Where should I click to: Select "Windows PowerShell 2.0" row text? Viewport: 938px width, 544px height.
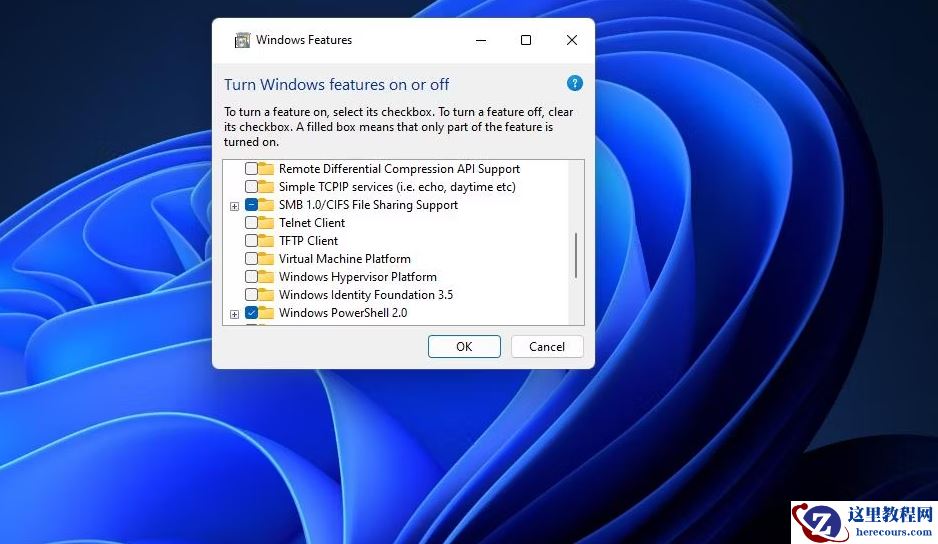click(x=343, y=312)
